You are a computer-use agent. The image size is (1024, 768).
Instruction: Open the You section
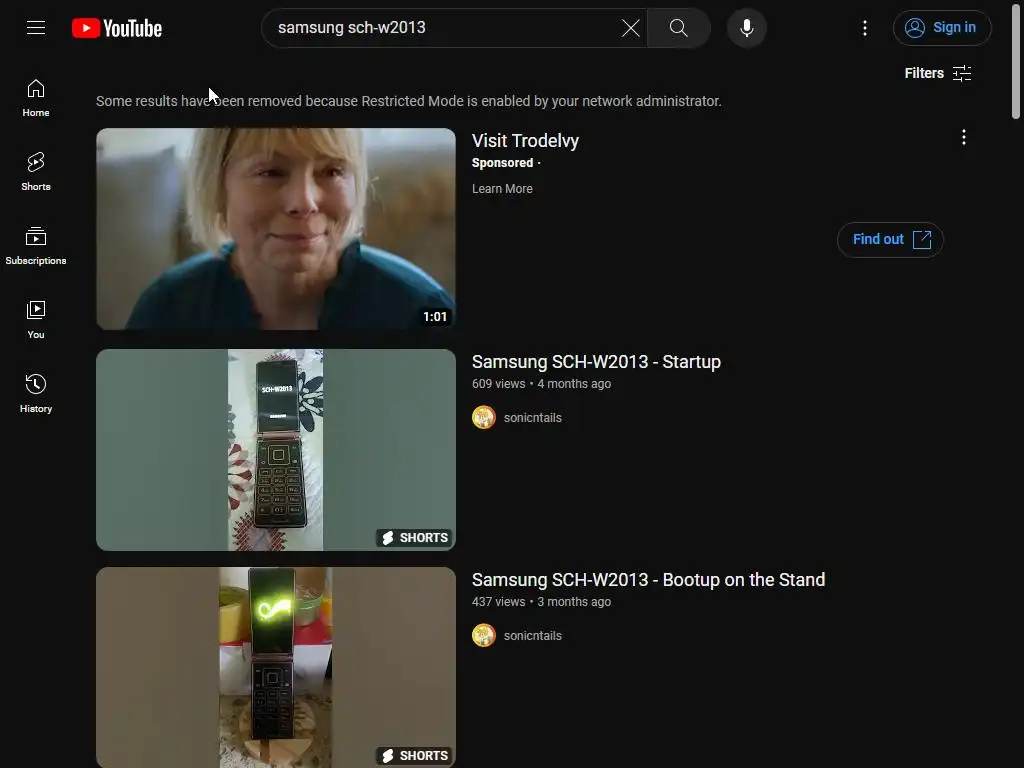coord(36,320)
